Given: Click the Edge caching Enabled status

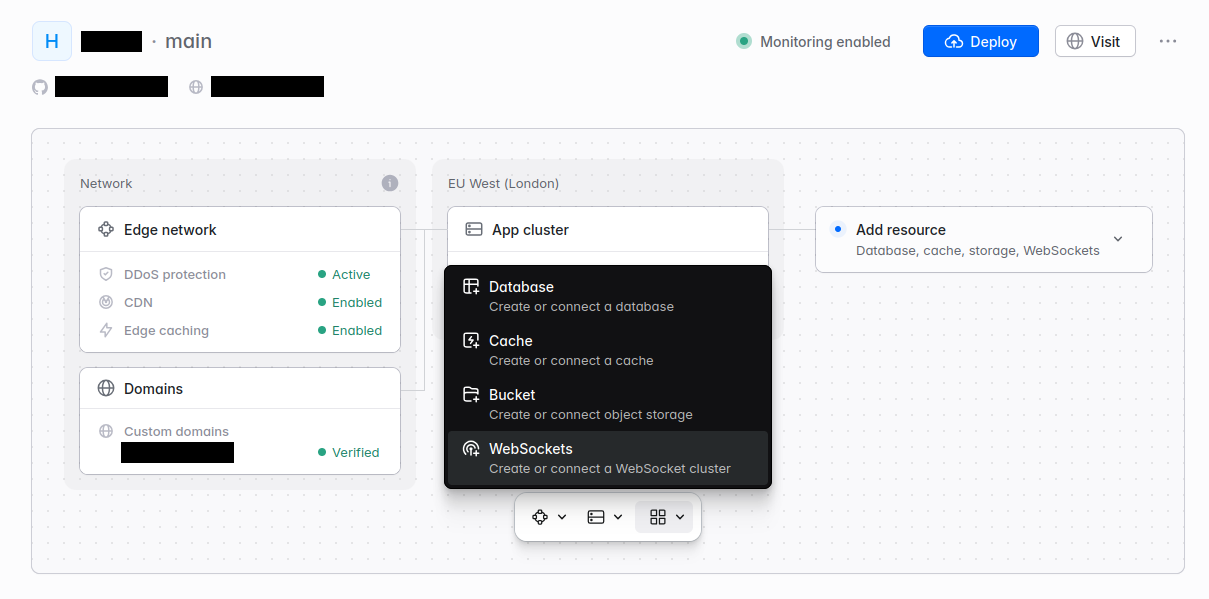Looking at the screenshot, I should pos(350,331).
